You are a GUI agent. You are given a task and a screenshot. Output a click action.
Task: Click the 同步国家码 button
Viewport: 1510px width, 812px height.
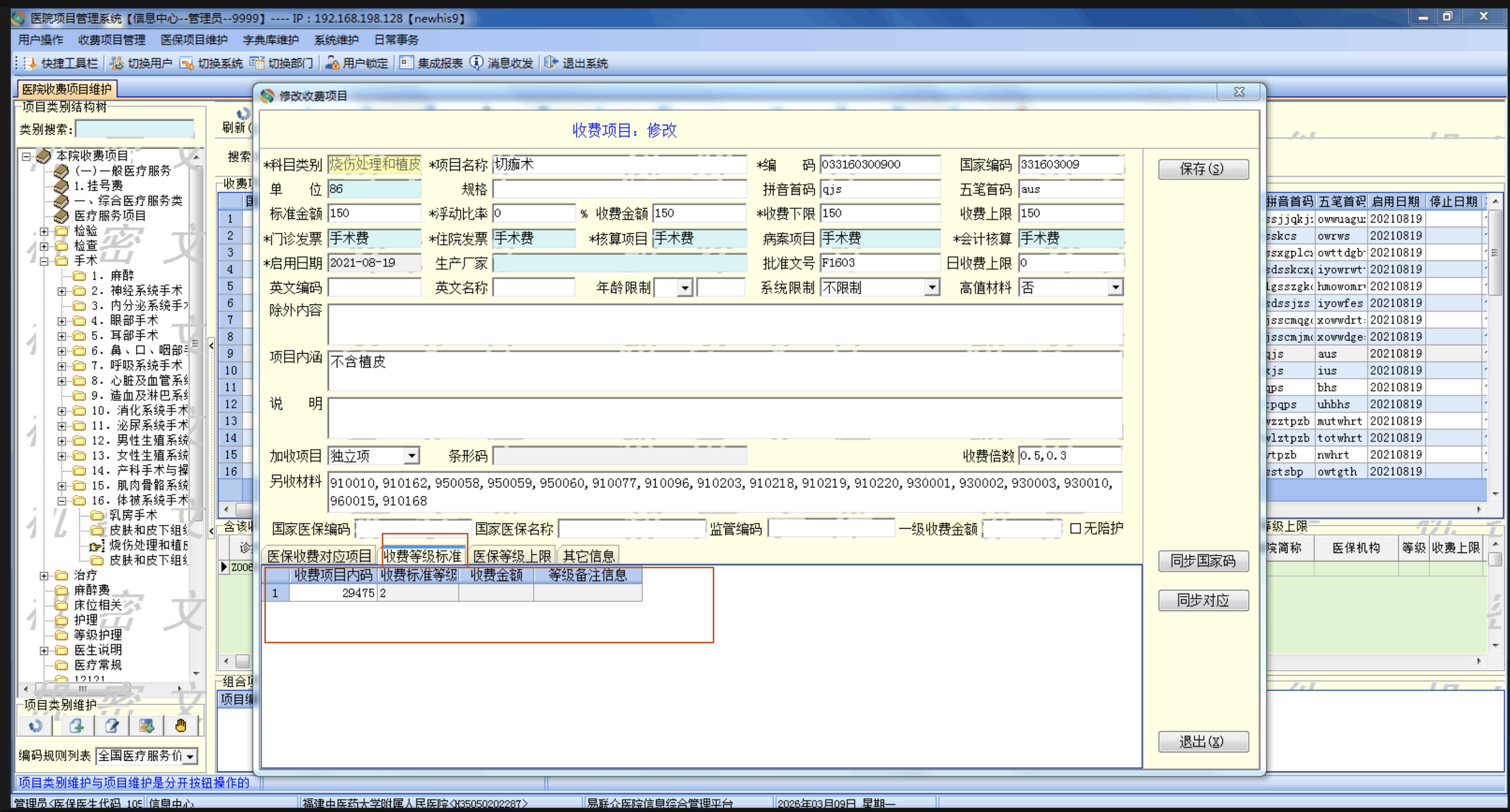1202,561
